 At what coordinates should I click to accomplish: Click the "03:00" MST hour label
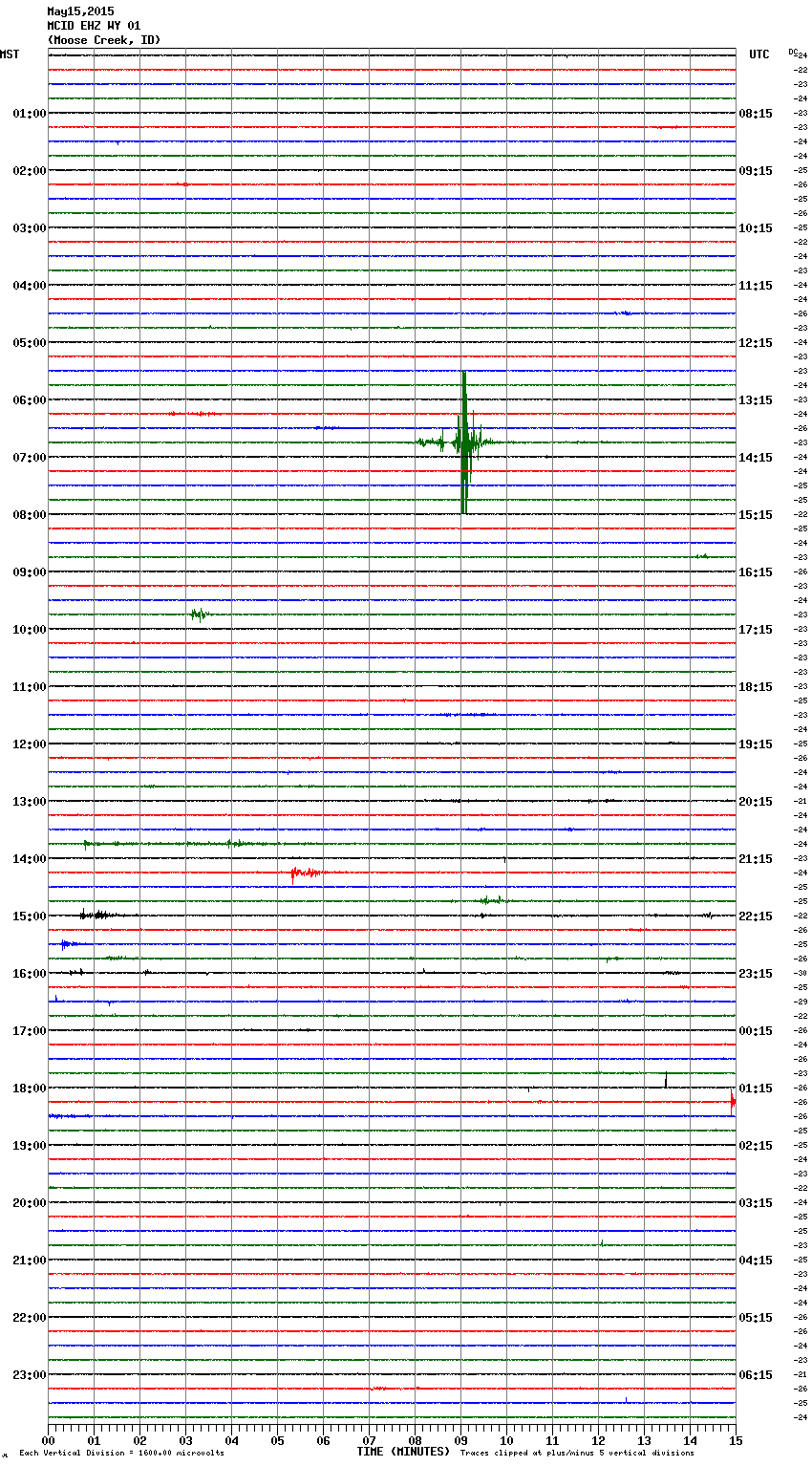[x=29, y=228]
